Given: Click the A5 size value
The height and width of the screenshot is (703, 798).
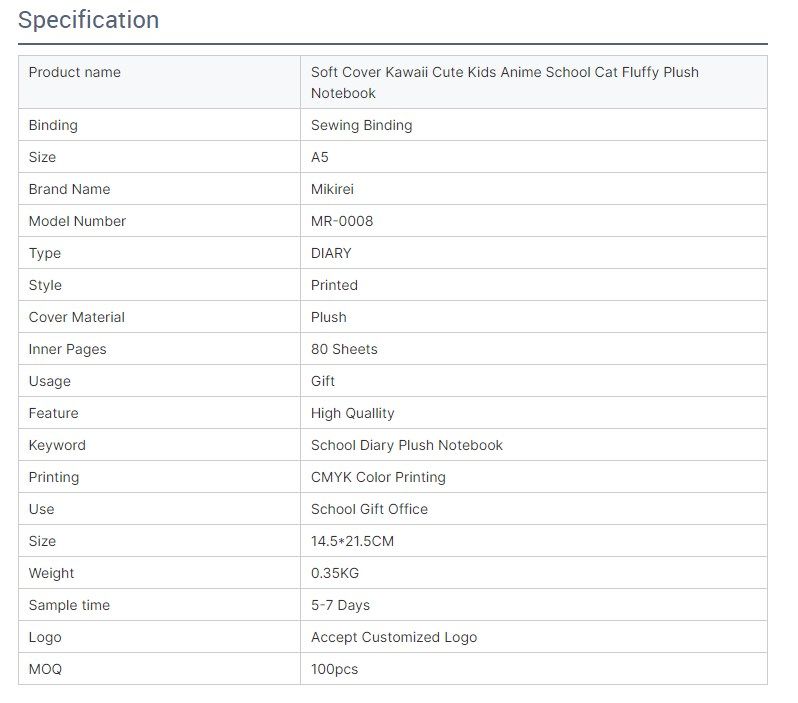Looking at the screenshot, I should [320, 157].
